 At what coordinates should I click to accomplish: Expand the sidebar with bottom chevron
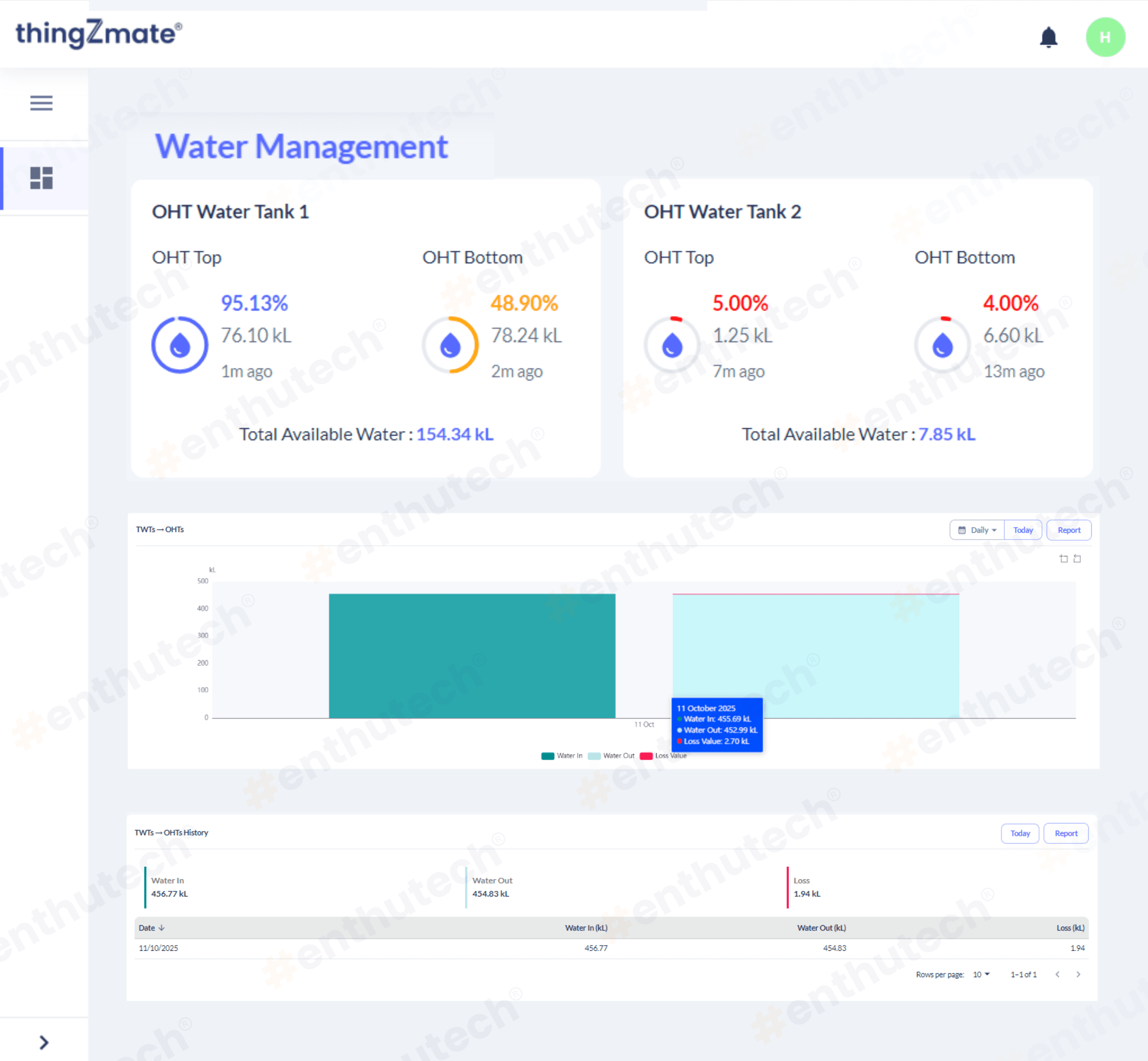click(x=43, y=1042)
